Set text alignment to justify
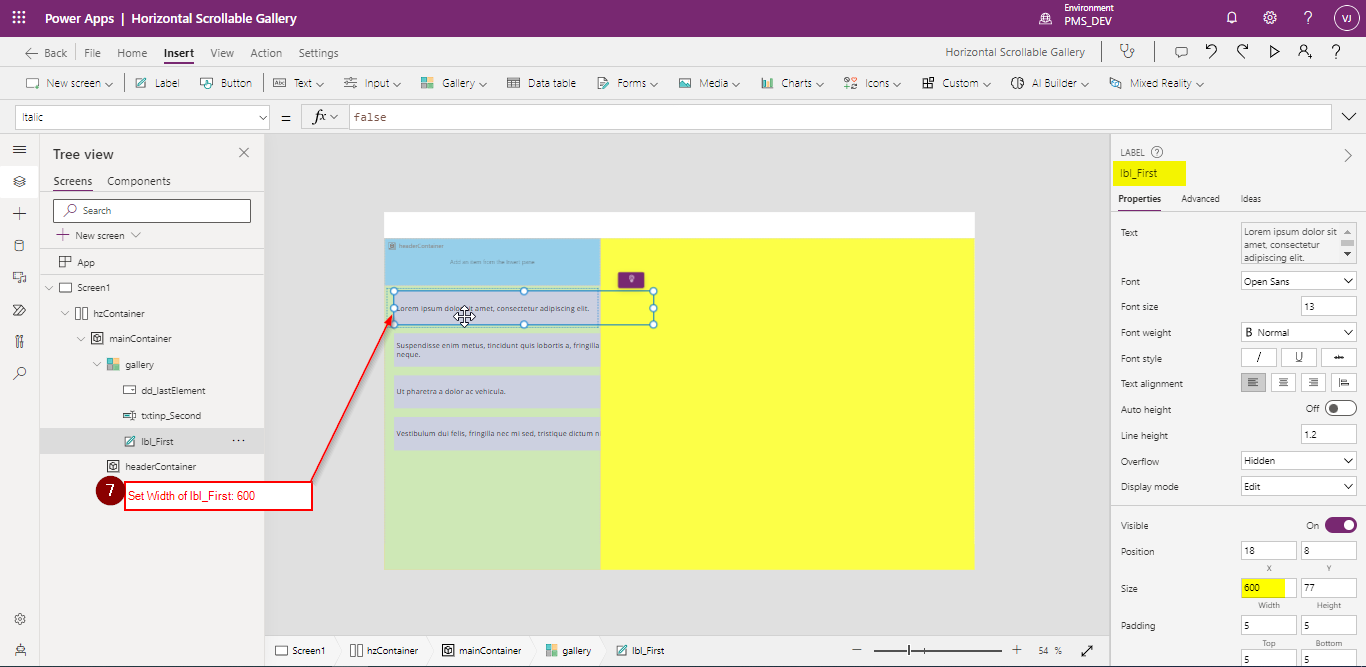This screenshot has width=1366, height=667. pyautogui.click(x=1345, y=383)
